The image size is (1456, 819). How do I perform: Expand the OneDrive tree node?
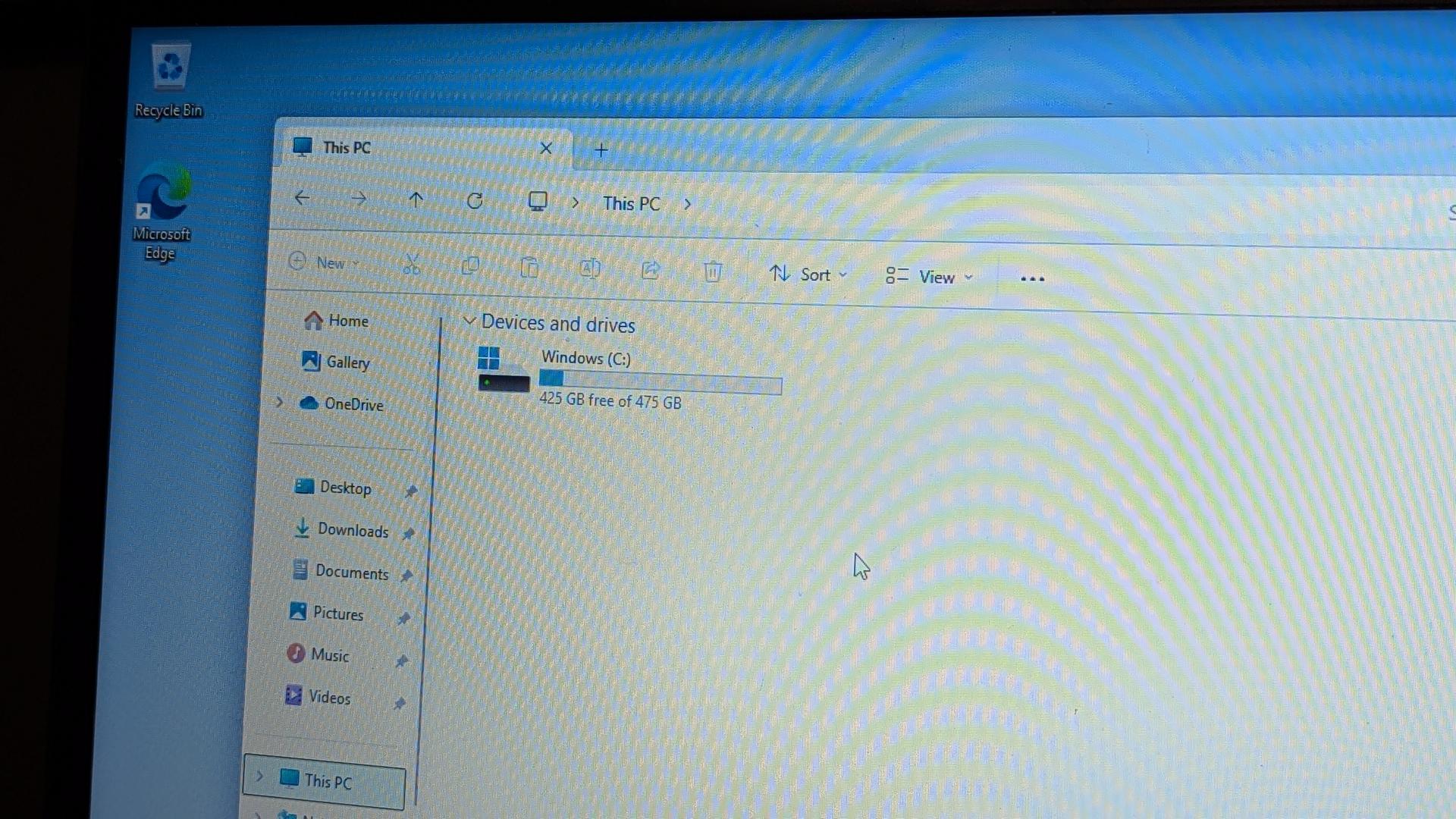pos(279,402)
